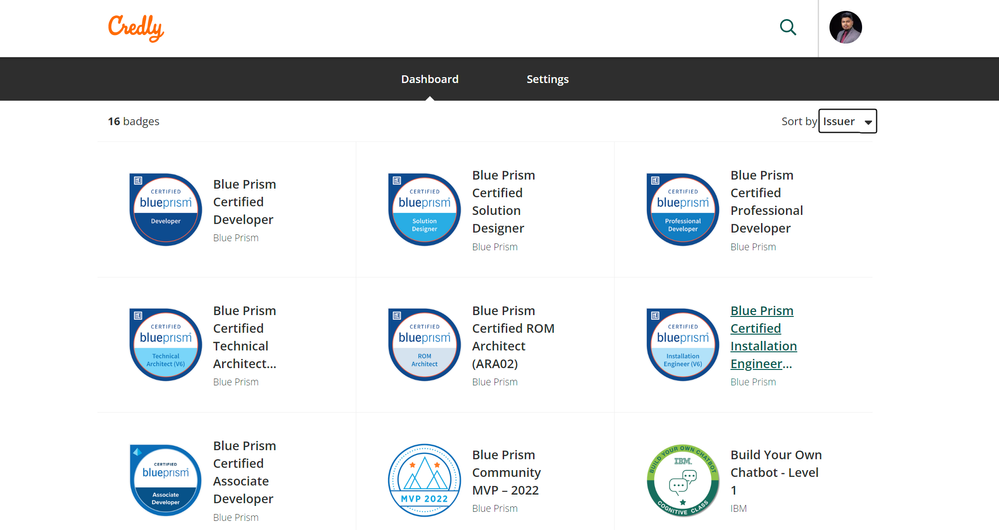The width and height of the screenshot is (999, 530).
Task: Expand the Sort by Issuer dropdown
Action: click(x=847, y=121)
